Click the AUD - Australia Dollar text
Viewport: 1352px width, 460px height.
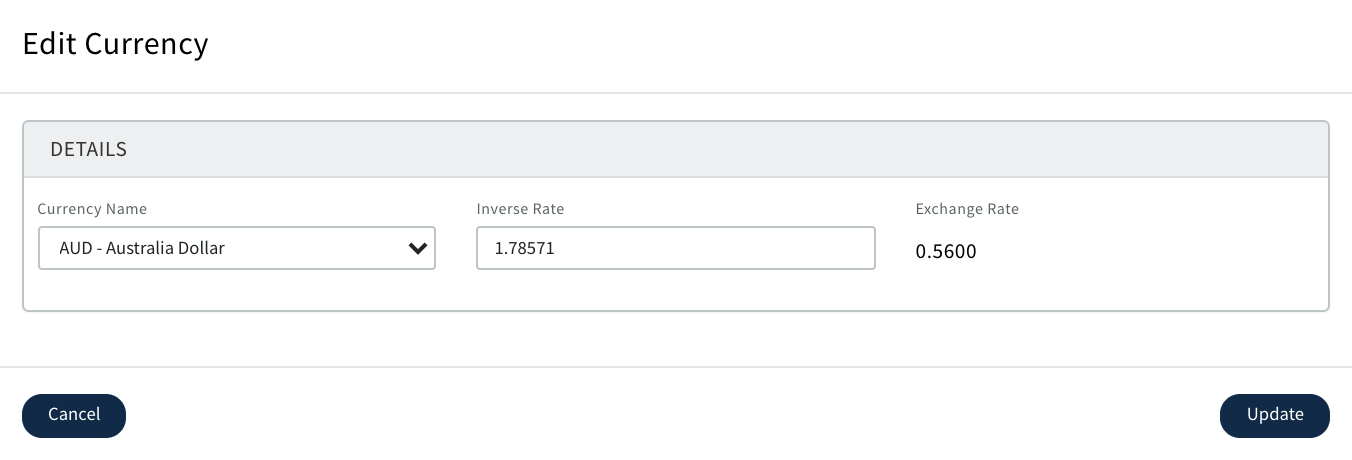pyautogui.click(x=142, y=248)
